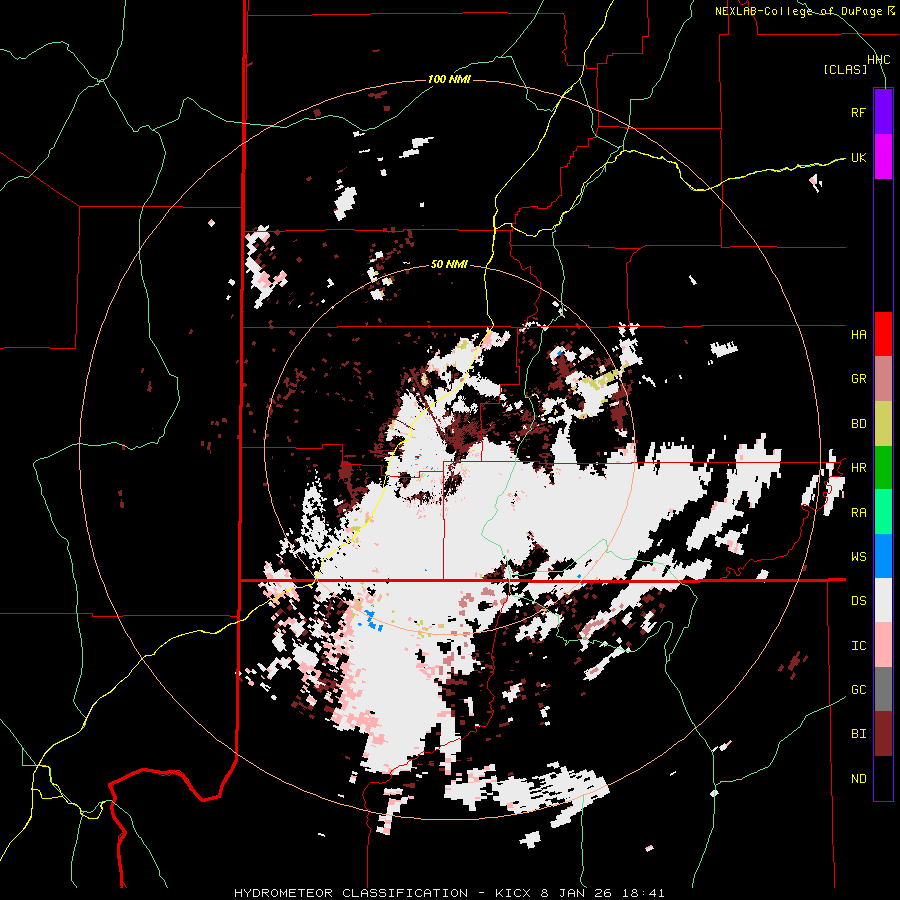Click the HA legend label

[x=859, y=335]
